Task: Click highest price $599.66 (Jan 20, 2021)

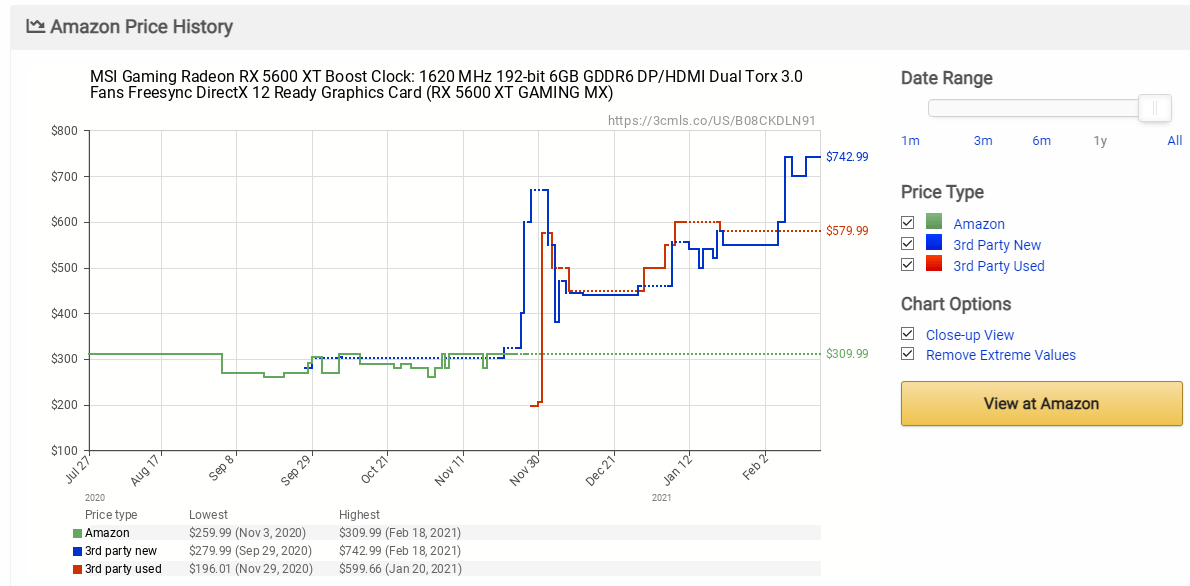Action: pyautogui.click(x=400, y=569)
